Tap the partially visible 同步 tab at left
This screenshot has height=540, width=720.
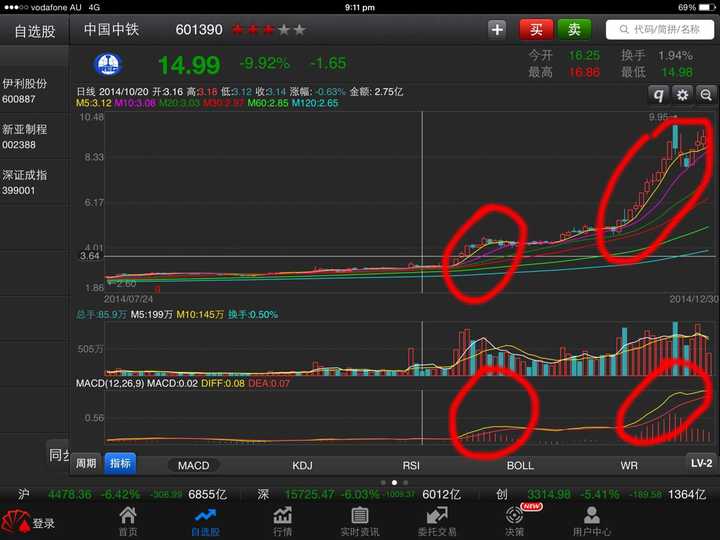[x=59, y=455]
